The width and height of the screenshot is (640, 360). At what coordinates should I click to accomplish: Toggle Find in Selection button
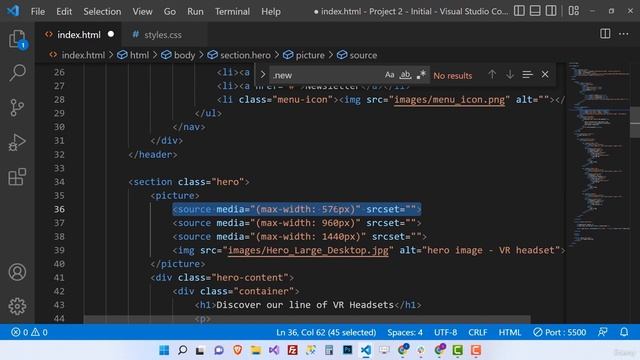[527, 75]
